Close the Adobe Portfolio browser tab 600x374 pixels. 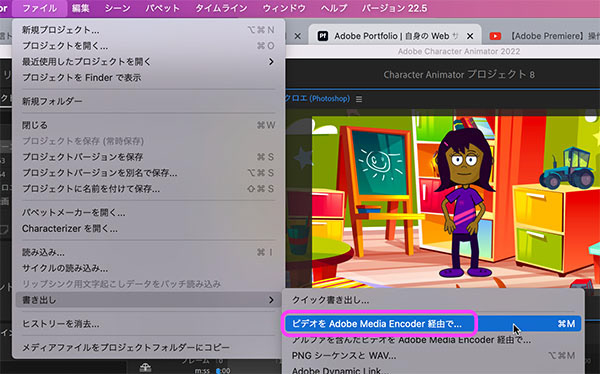[470, 36]
